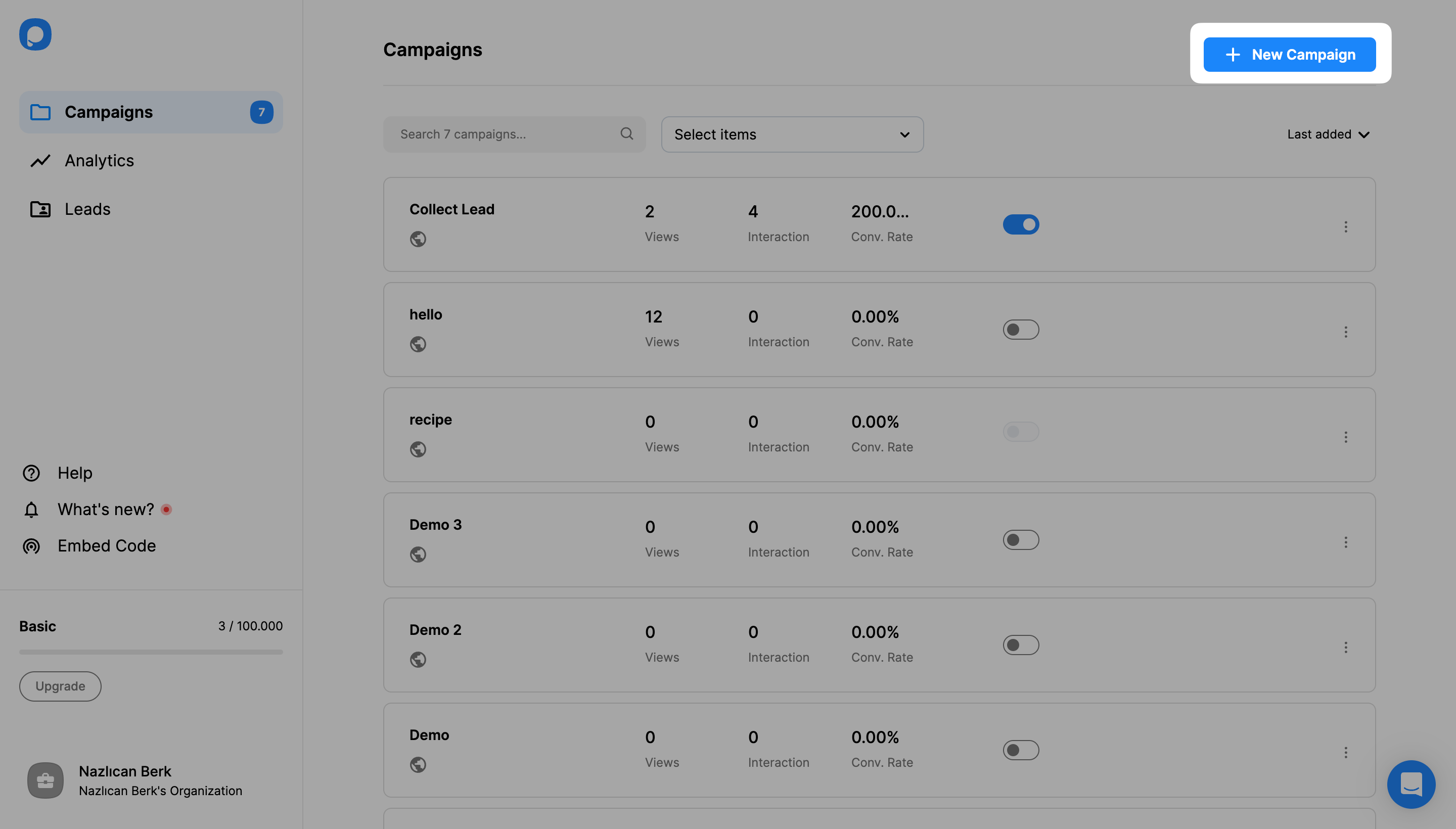This screenshot has width=1456, height=829.
Task: Click the three-dot menu on recipe
Action: coord(1347,435)
